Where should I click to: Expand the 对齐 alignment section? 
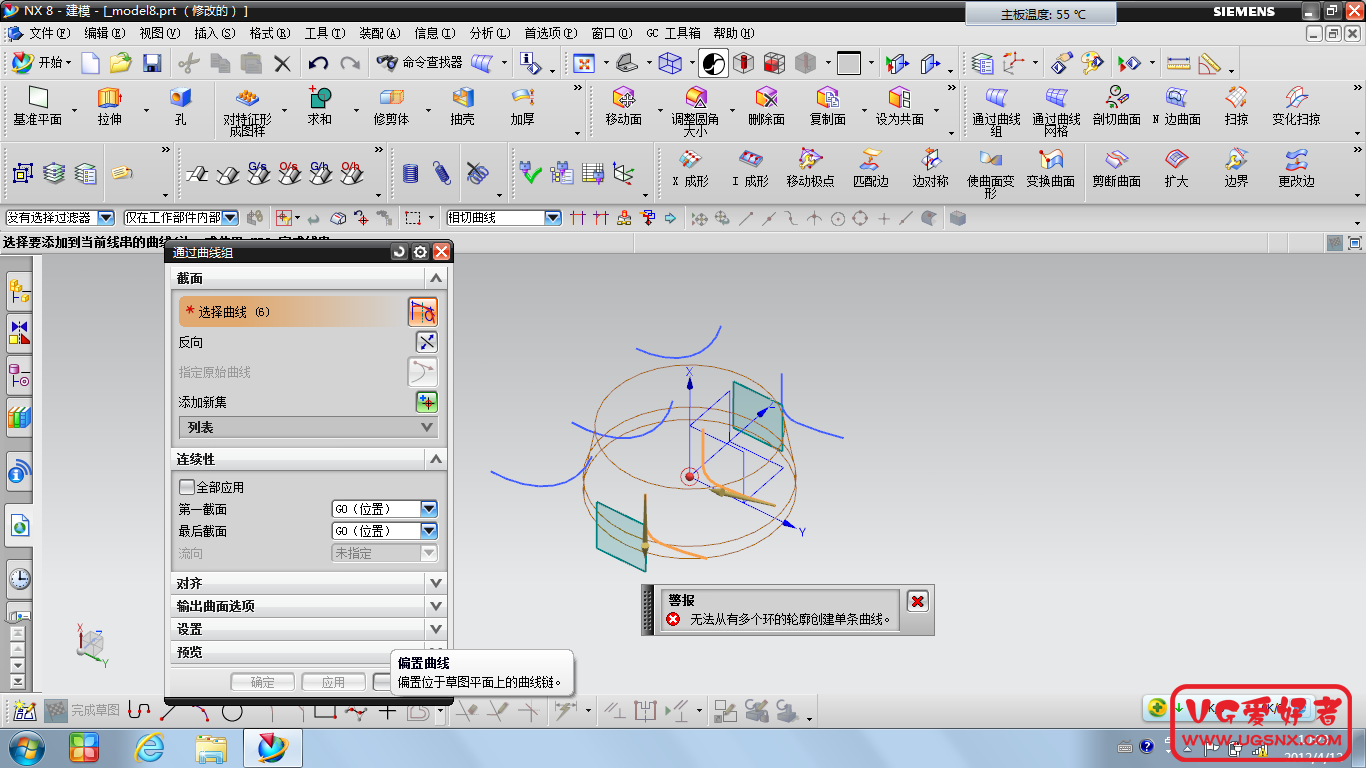[x=309, y=583]
